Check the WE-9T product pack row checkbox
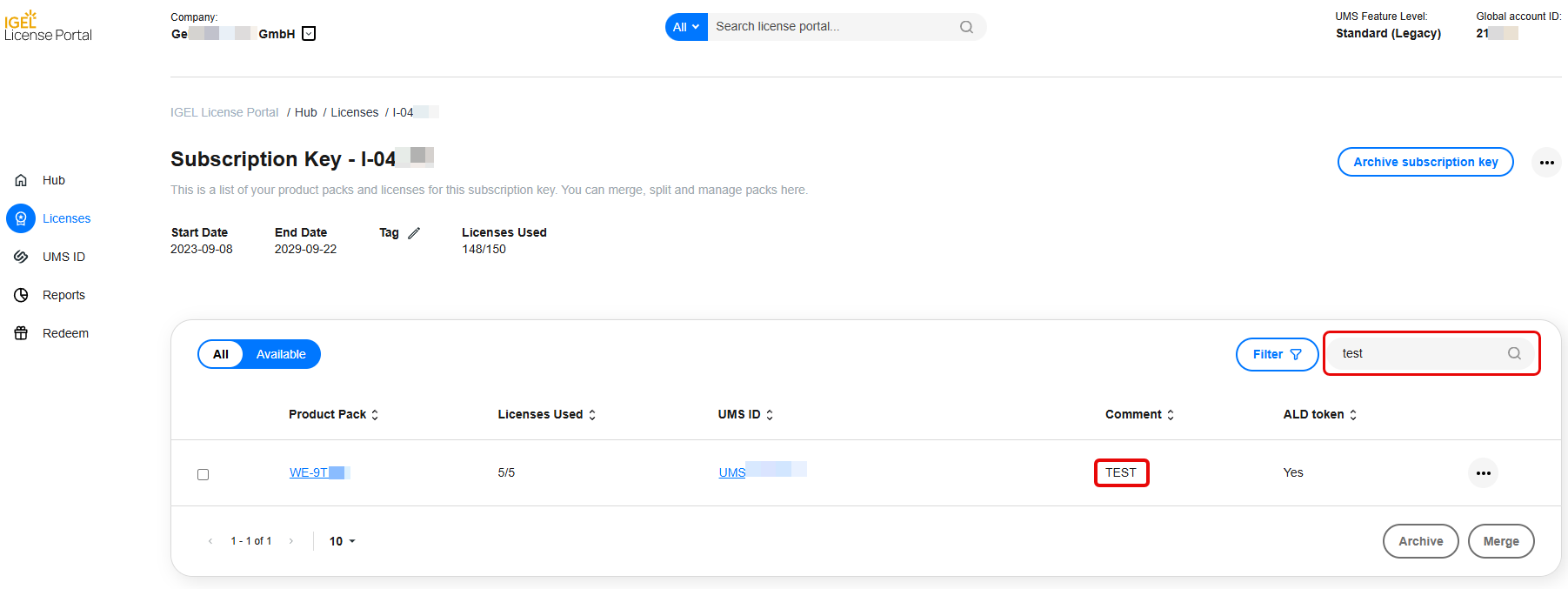 click(x=204, y=474)
